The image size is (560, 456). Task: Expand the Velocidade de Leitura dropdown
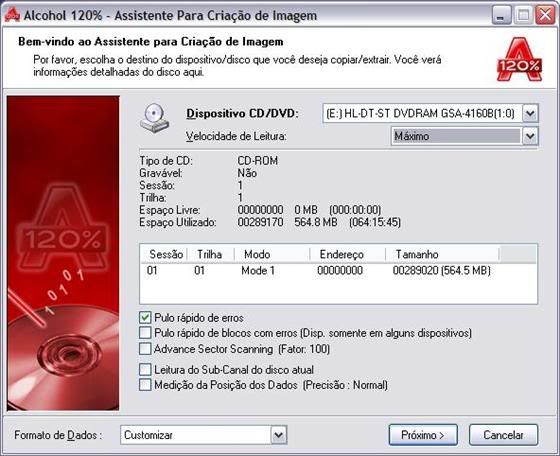coord(530,136)
